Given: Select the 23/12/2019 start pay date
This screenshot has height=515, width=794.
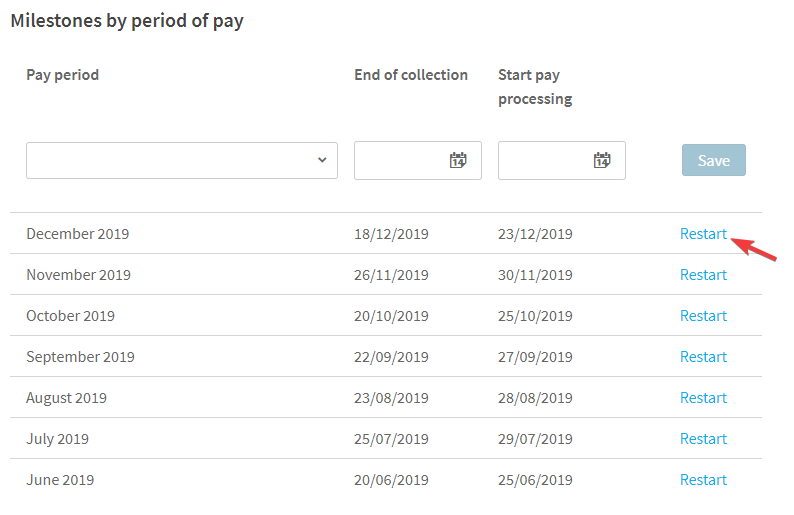Looking at the screenshot, I should pyautogui.click(x=535, y=234).
